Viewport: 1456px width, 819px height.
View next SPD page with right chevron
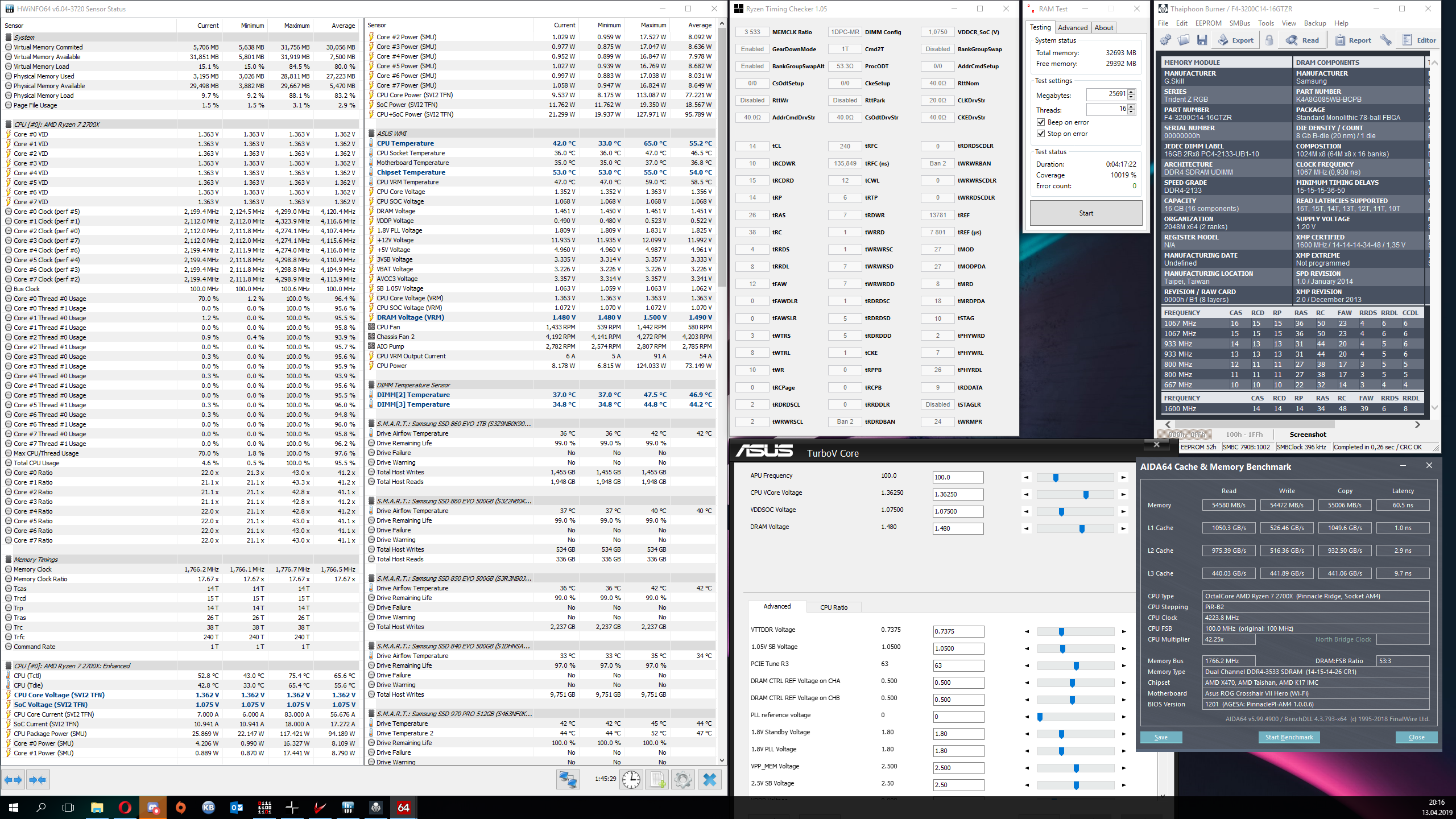[1417, 424]
